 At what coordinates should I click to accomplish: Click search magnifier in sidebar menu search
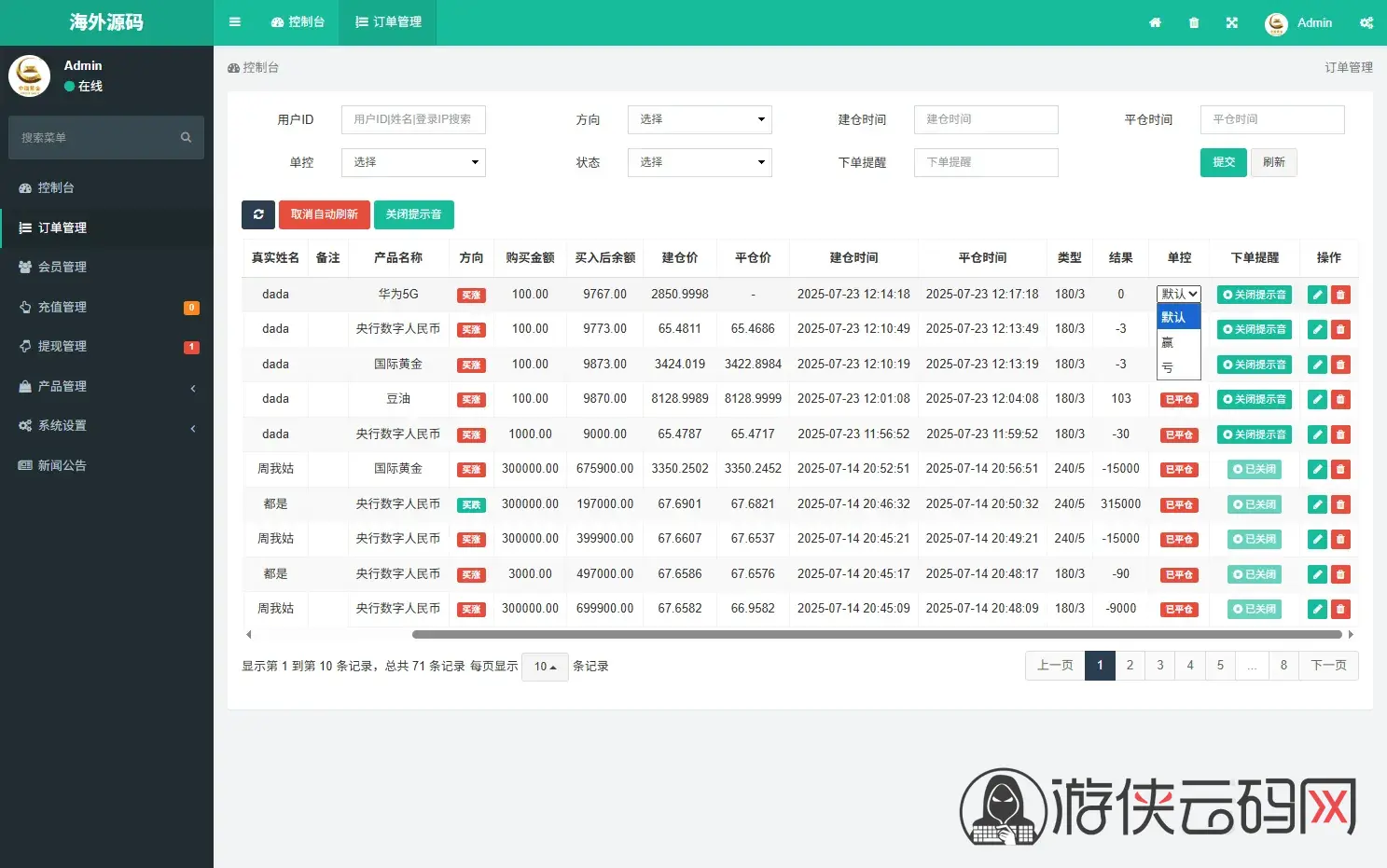click(x=186, y=137)
